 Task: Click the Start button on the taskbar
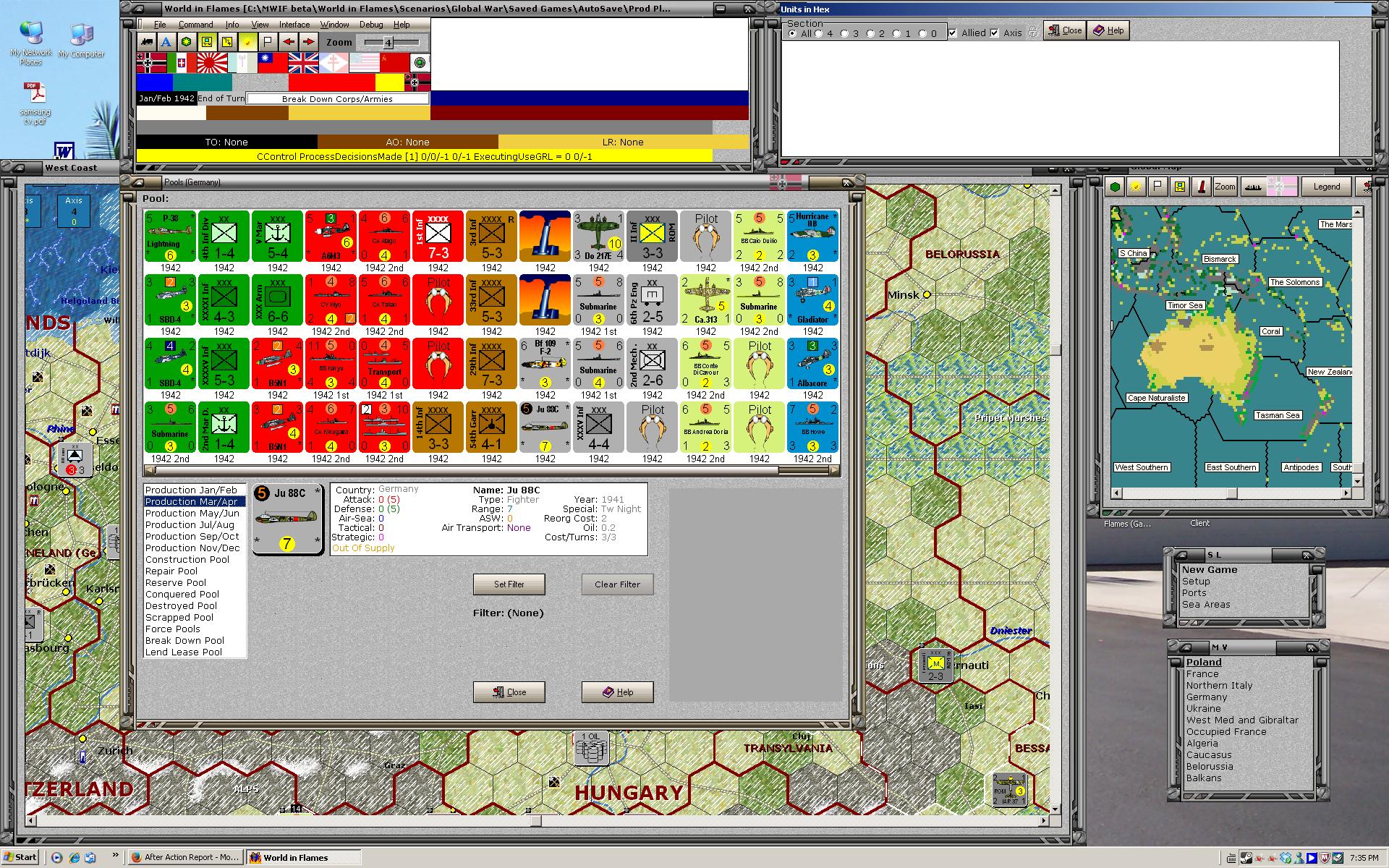click(20, 857)
